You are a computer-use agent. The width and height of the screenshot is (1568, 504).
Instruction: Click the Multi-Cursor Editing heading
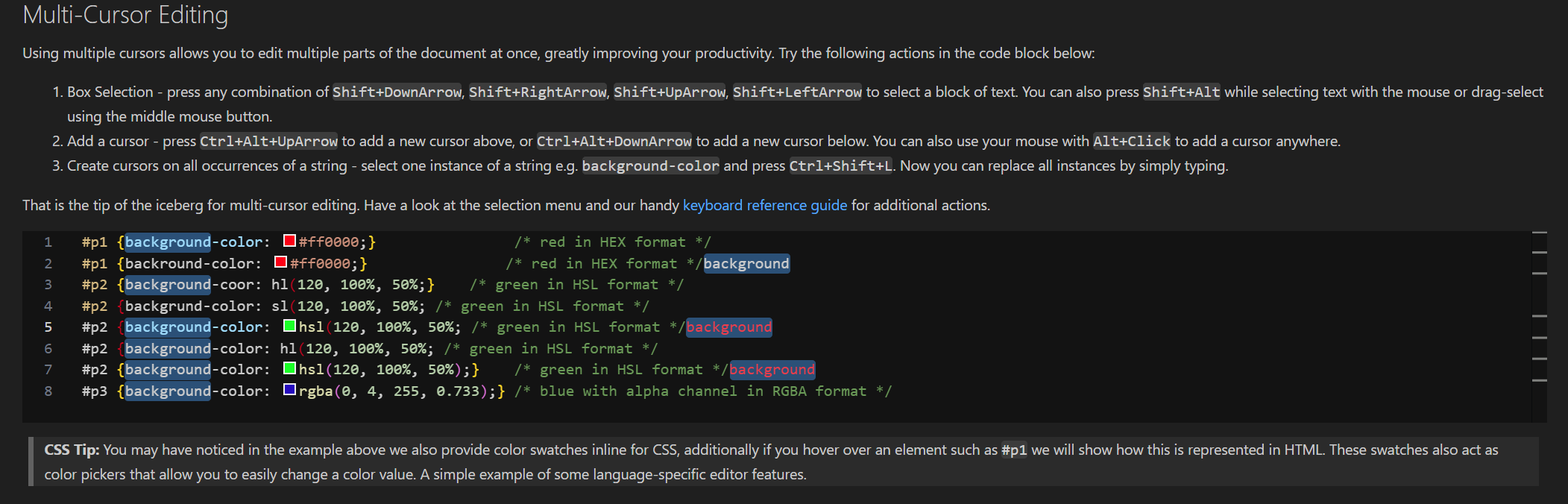click(x=125, y=15)
